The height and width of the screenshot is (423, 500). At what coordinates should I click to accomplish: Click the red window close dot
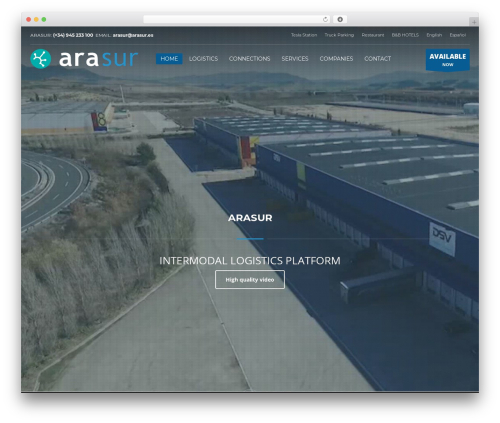point(29,19)
